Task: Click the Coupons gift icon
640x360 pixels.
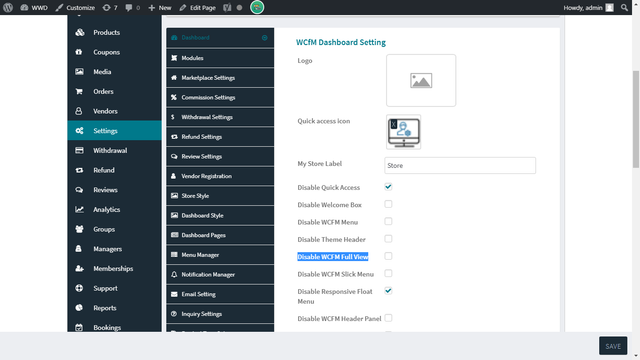Action: point(79,52)
